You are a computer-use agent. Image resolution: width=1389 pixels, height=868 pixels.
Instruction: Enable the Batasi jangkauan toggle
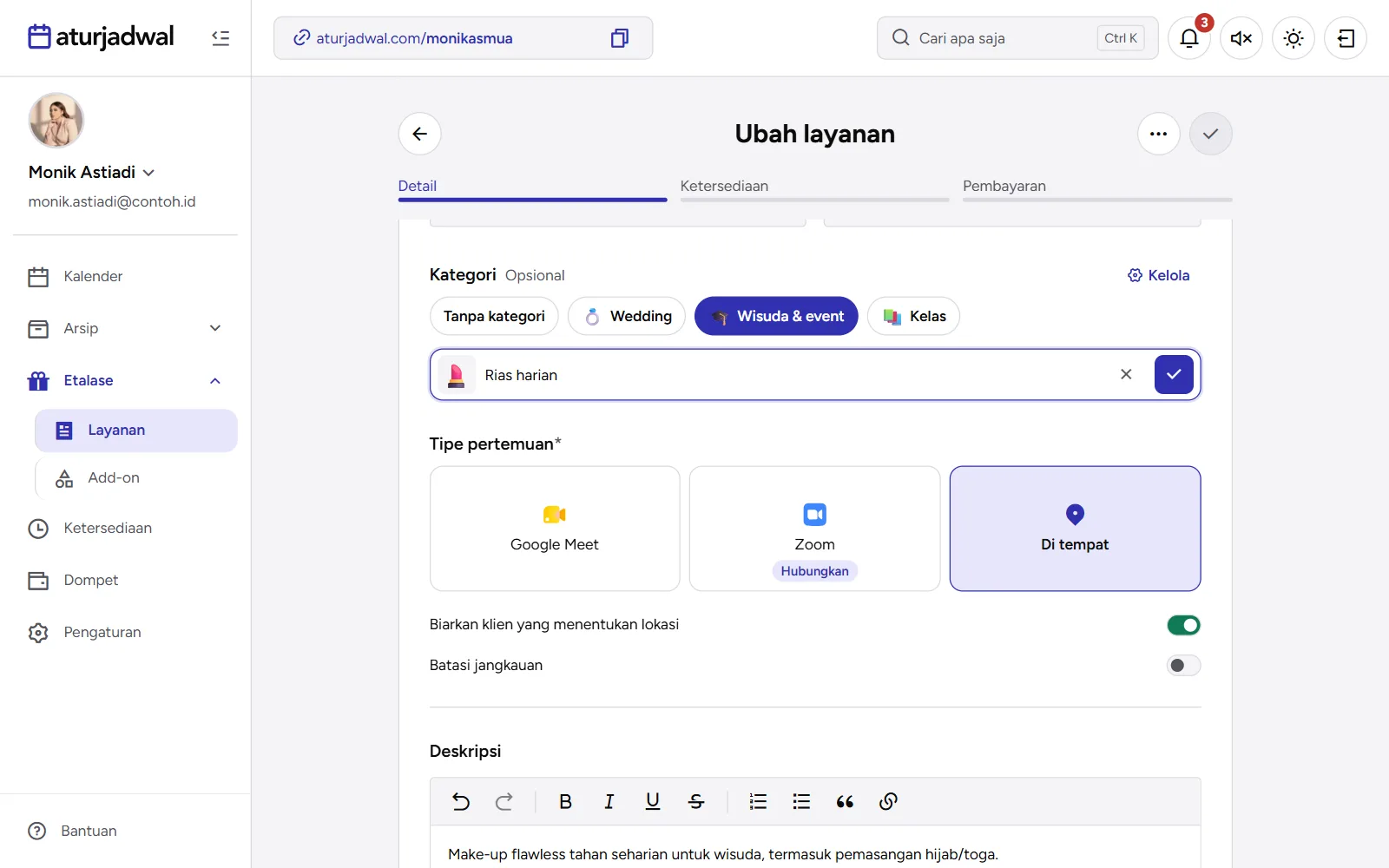[x=1183, y=666]
